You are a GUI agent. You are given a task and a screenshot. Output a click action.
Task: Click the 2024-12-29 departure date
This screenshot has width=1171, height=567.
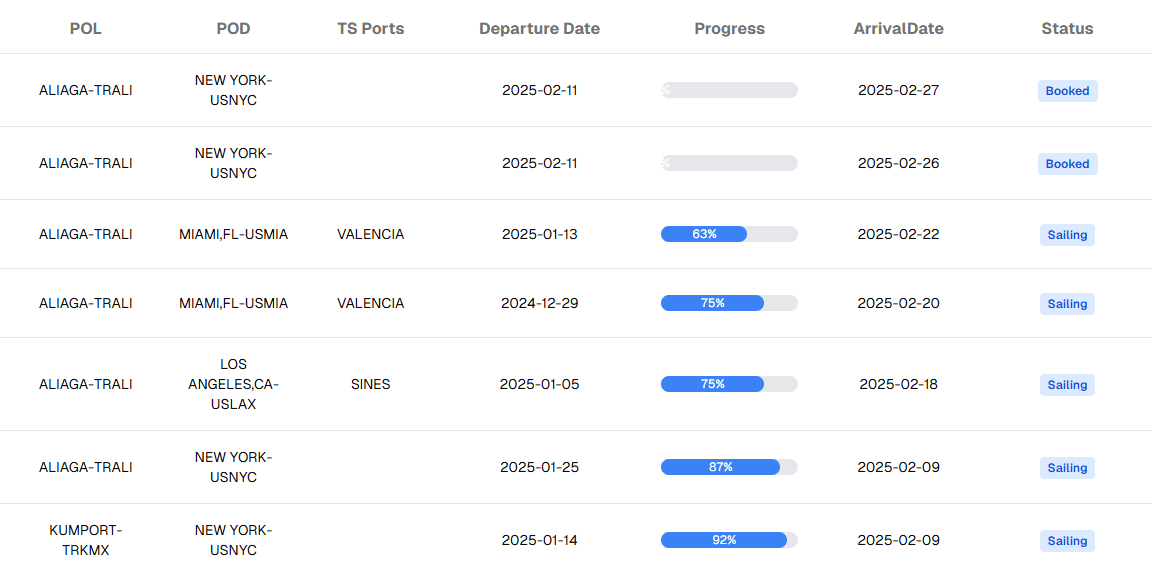(x=539, y=303)
